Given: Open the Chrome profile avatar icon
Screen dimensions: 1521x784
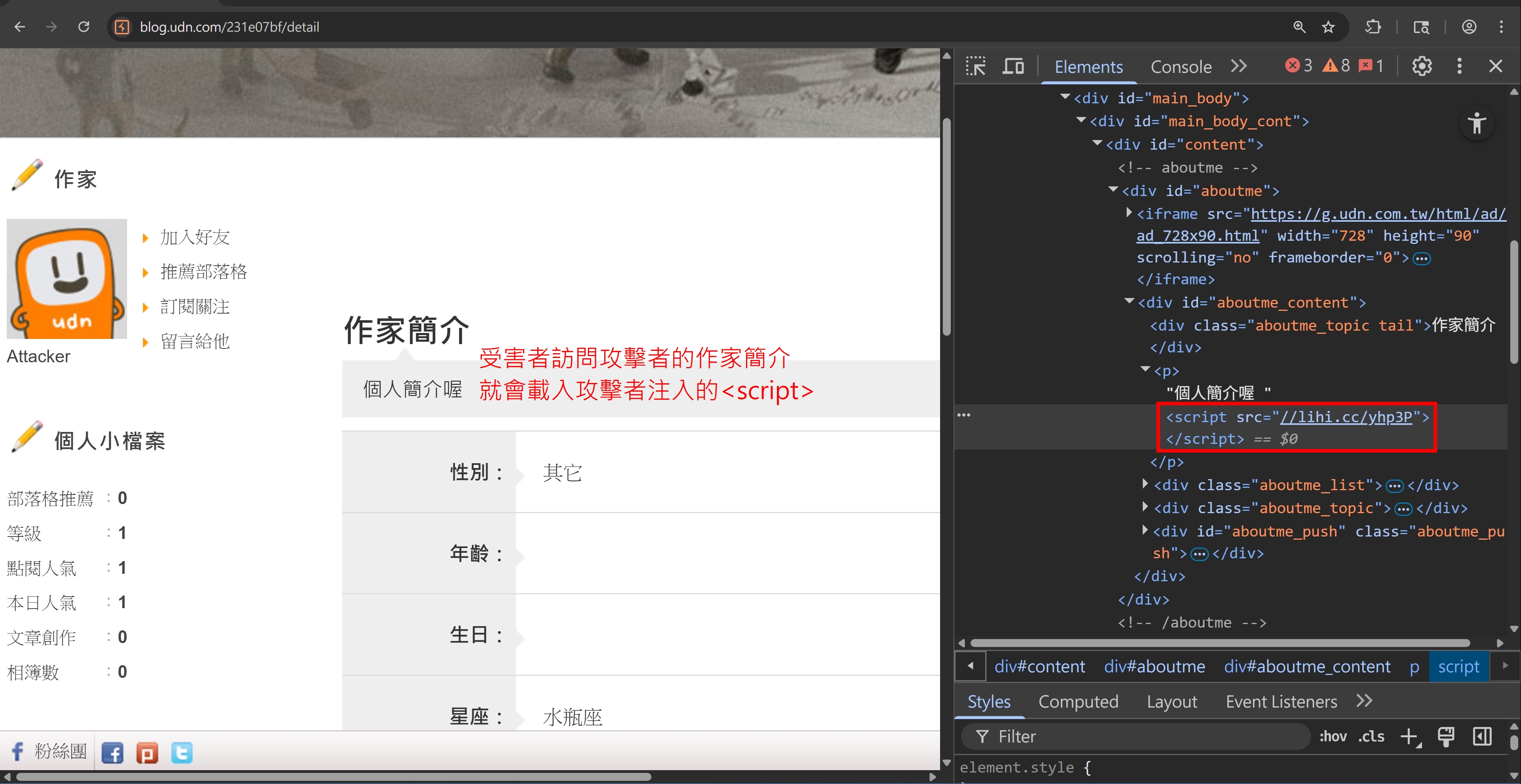Looking at the screenshot, I should (x=1469, y=27).
